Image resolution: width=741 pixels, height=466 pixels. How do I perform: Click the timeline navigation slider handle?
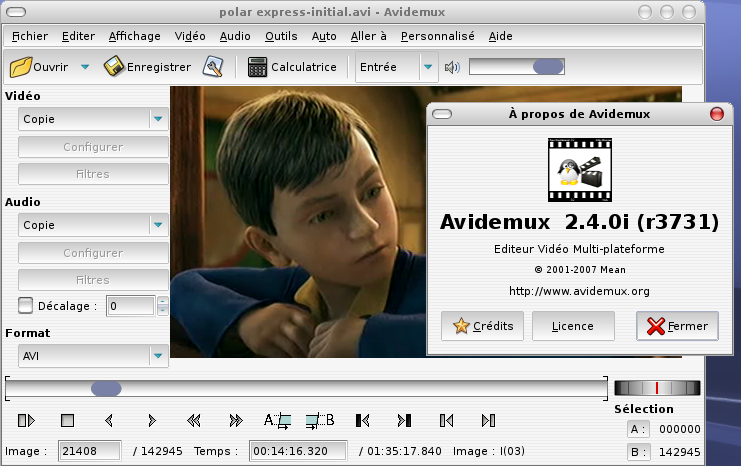coord(106,388)
